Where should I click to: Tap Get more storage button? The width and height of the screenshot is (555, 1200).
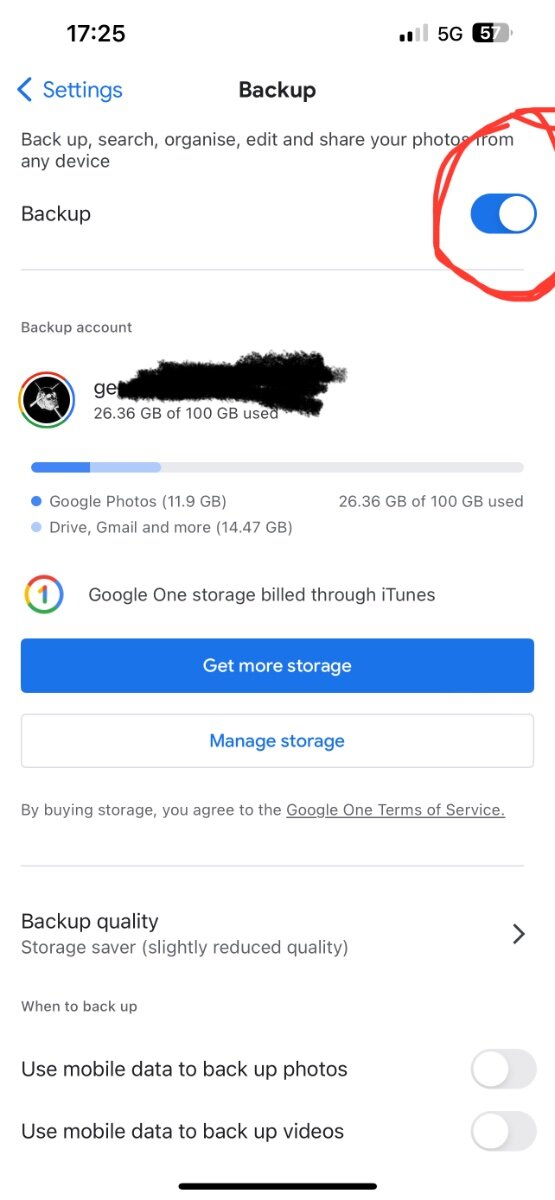[277, 666]
